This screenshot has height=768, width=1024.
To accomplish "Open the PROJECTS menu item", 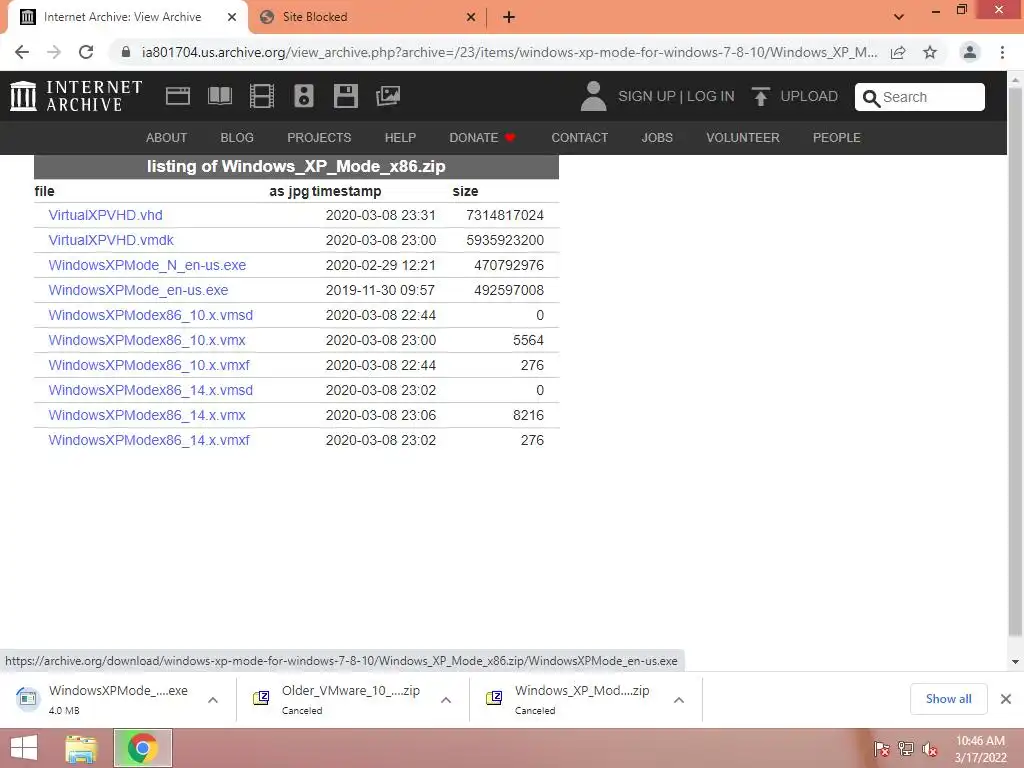I will [319, 138].
